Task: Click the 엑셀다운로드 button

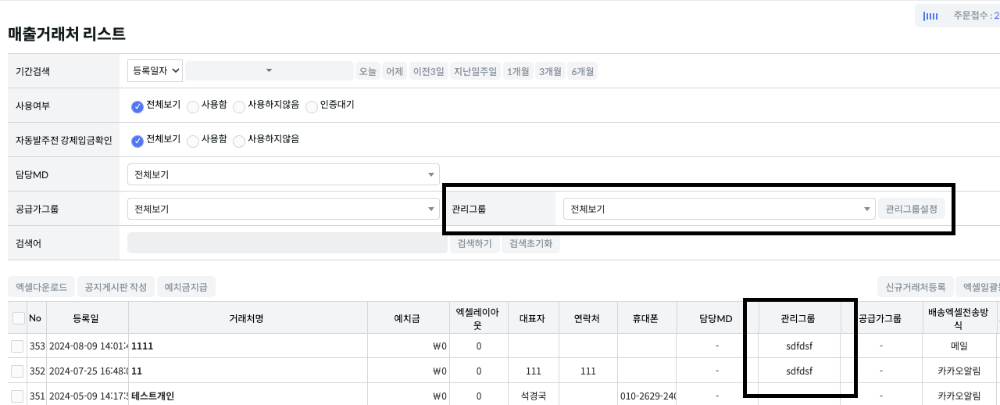Action: tap(41, 287)
